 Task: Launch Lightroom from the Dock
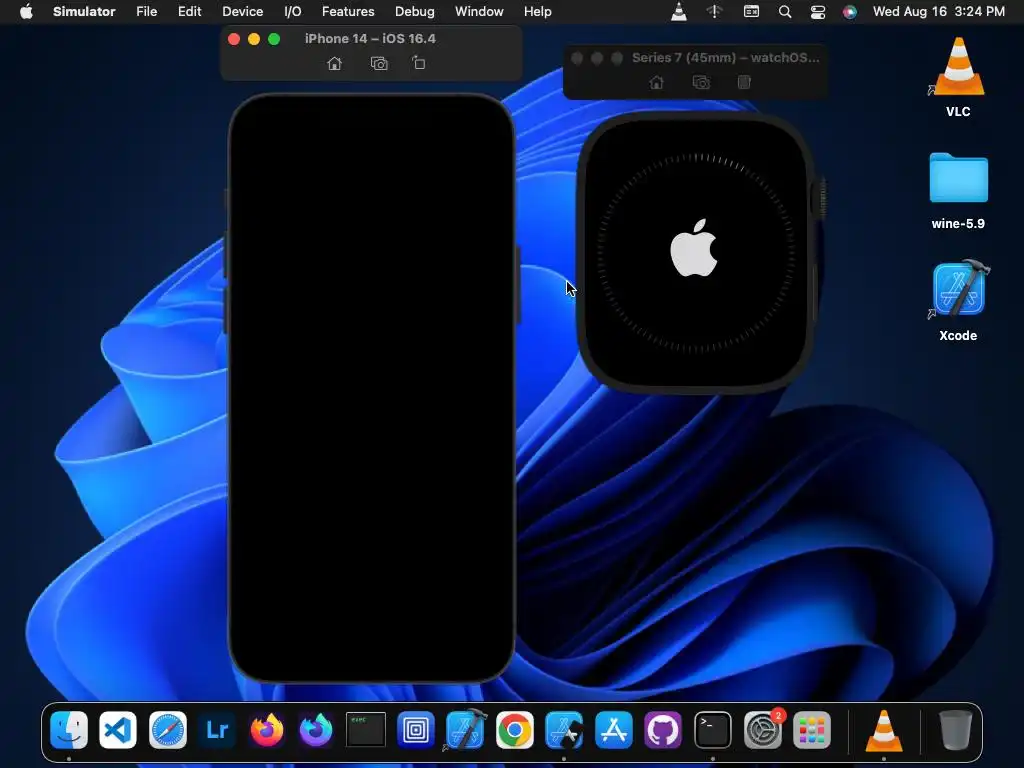[x=217, y=729]
